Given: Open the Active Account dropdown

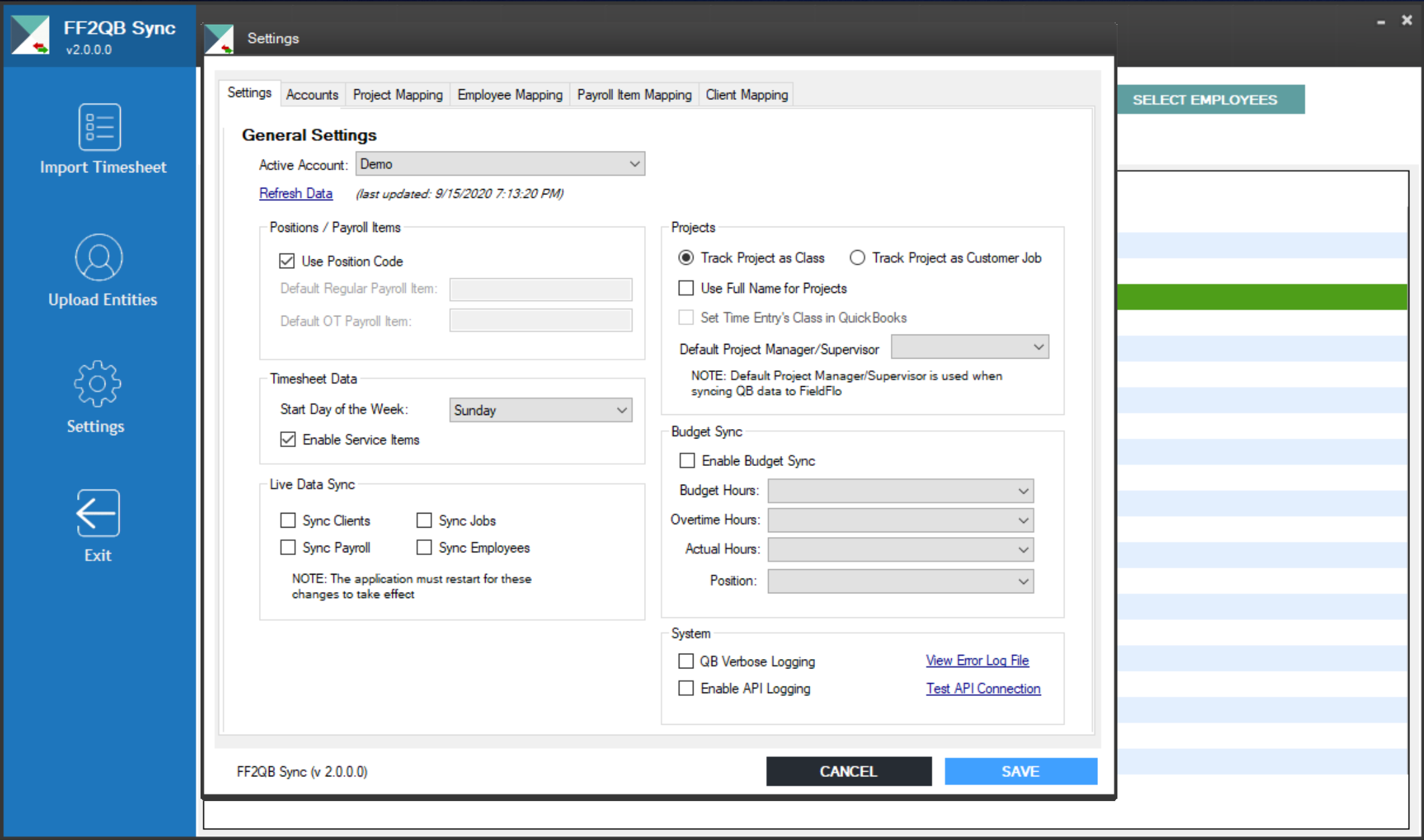Looking at the screenshot, I should (500, 164).
